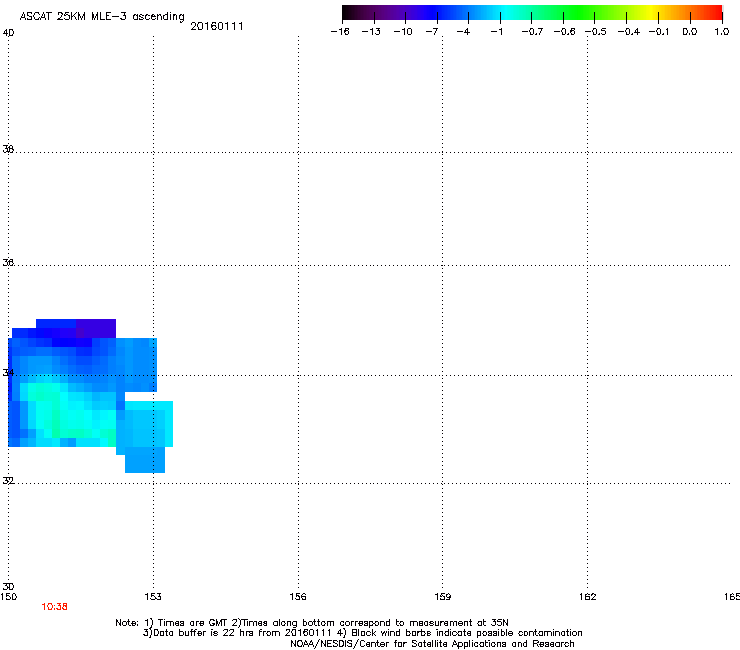Click the color bar label -0.5
740x650 pixels.
(x=596, y=32)
